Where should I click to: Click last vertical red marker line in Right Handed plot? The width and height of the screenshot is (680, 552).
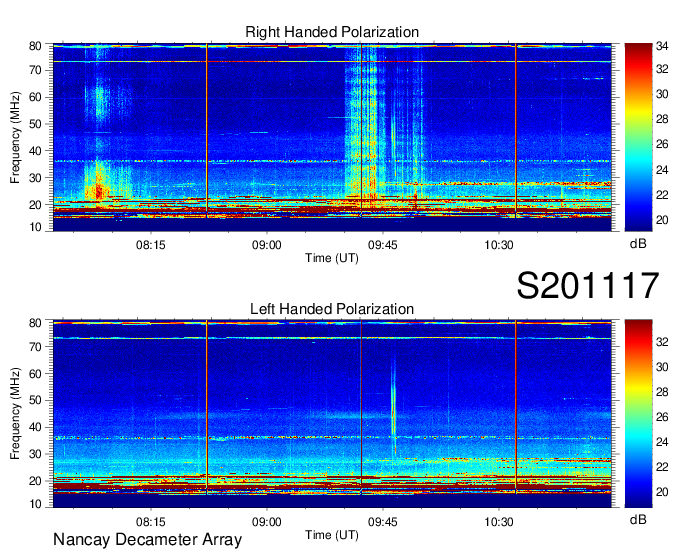[516, 131]
